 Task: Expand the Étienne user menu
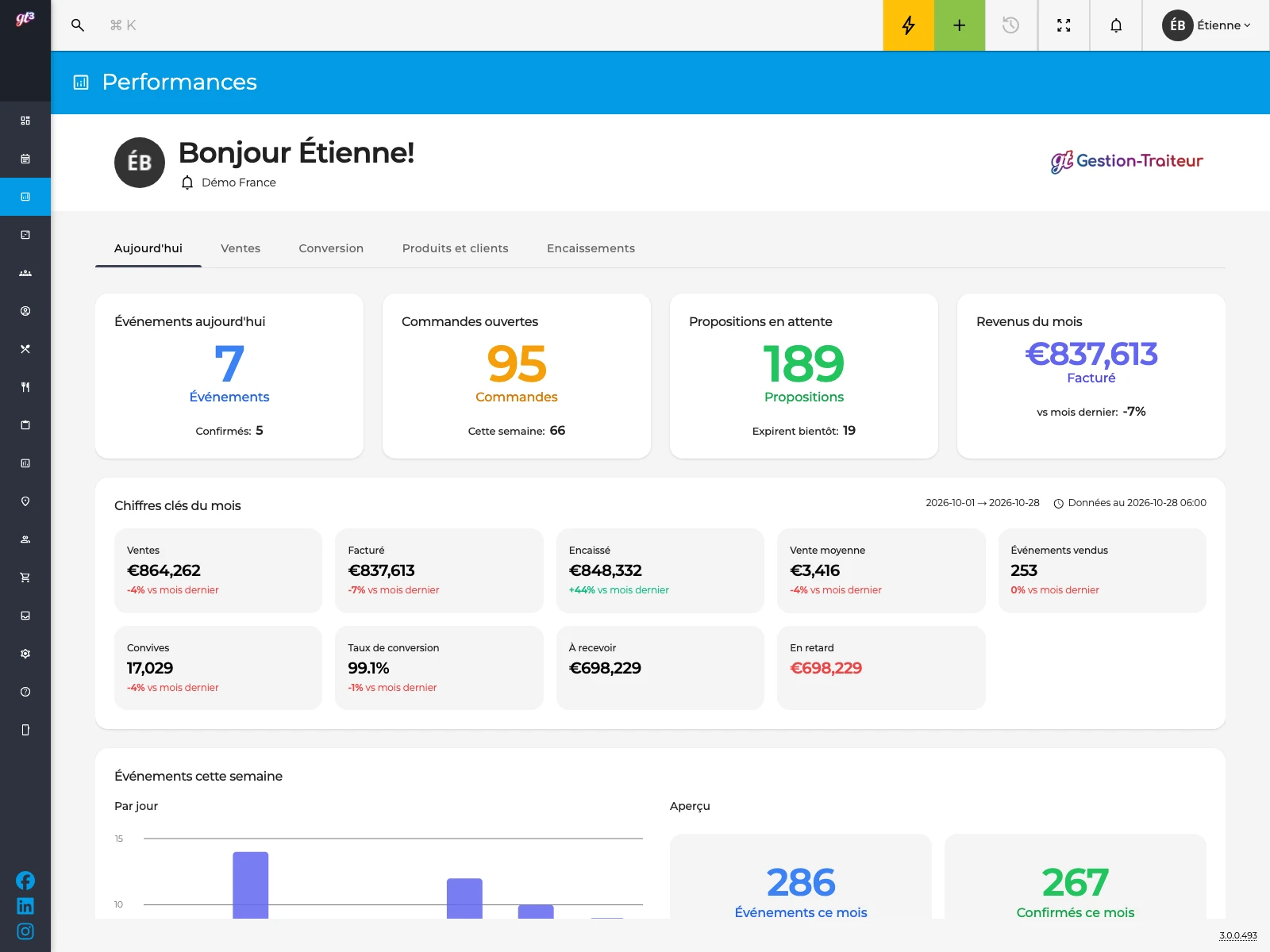tap(1206, 25)
